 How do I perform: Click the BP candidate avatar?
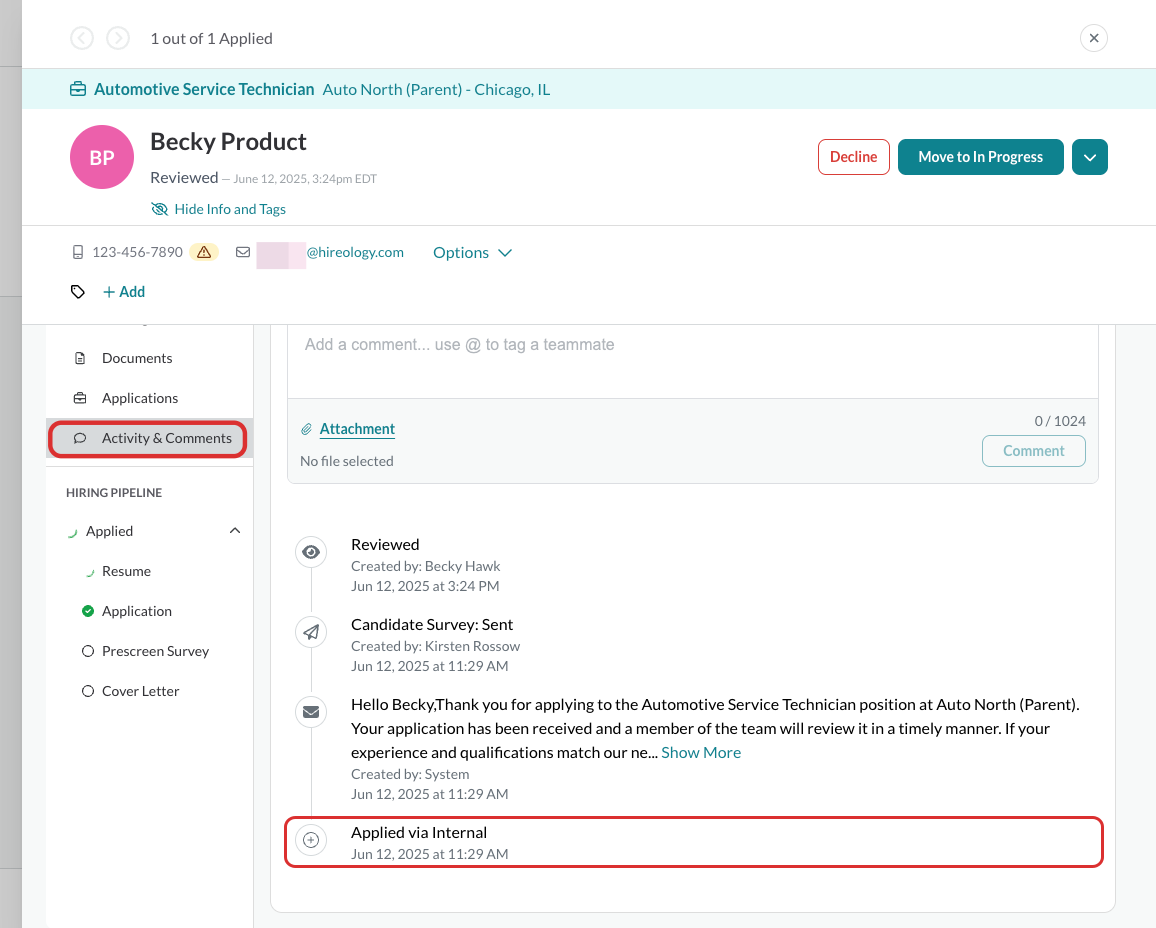pyautogui.click(x=102, y=157)
